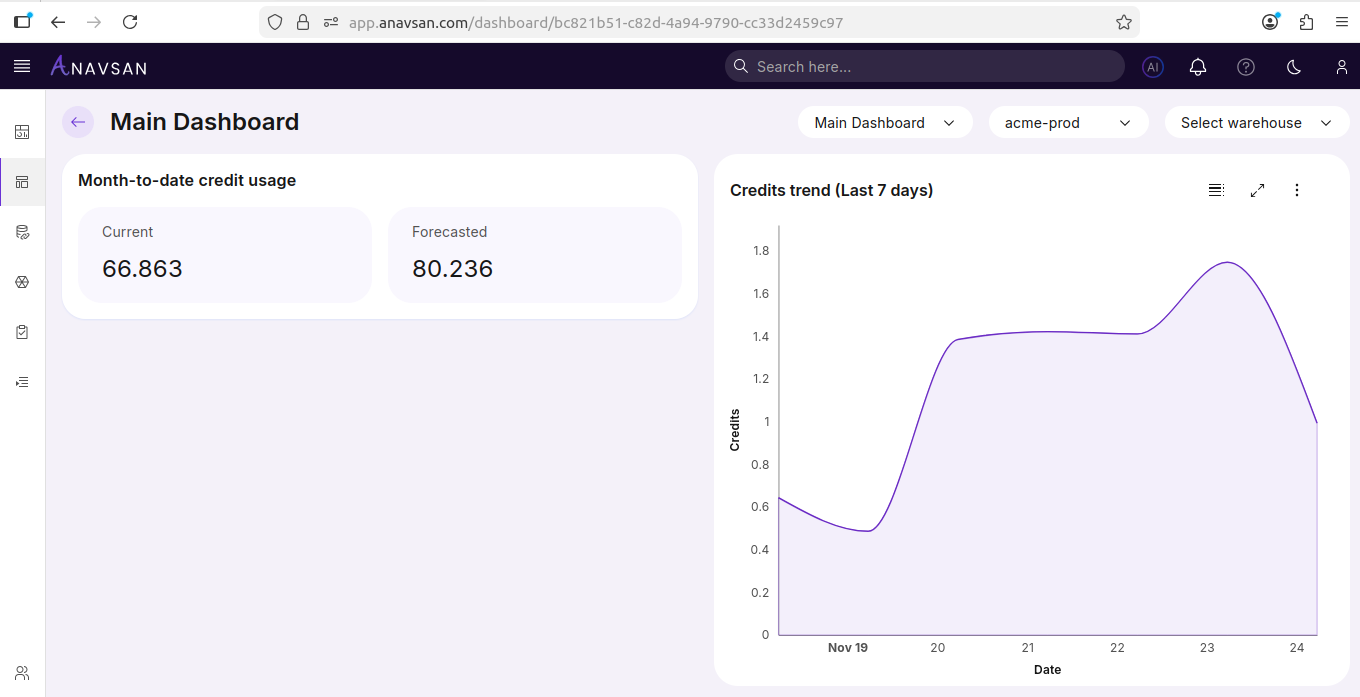Open the query list sidebar icon
Image resolution: width=1360 pixels, height=697 pixels.
pyautogui.click(x=22, y=381)
